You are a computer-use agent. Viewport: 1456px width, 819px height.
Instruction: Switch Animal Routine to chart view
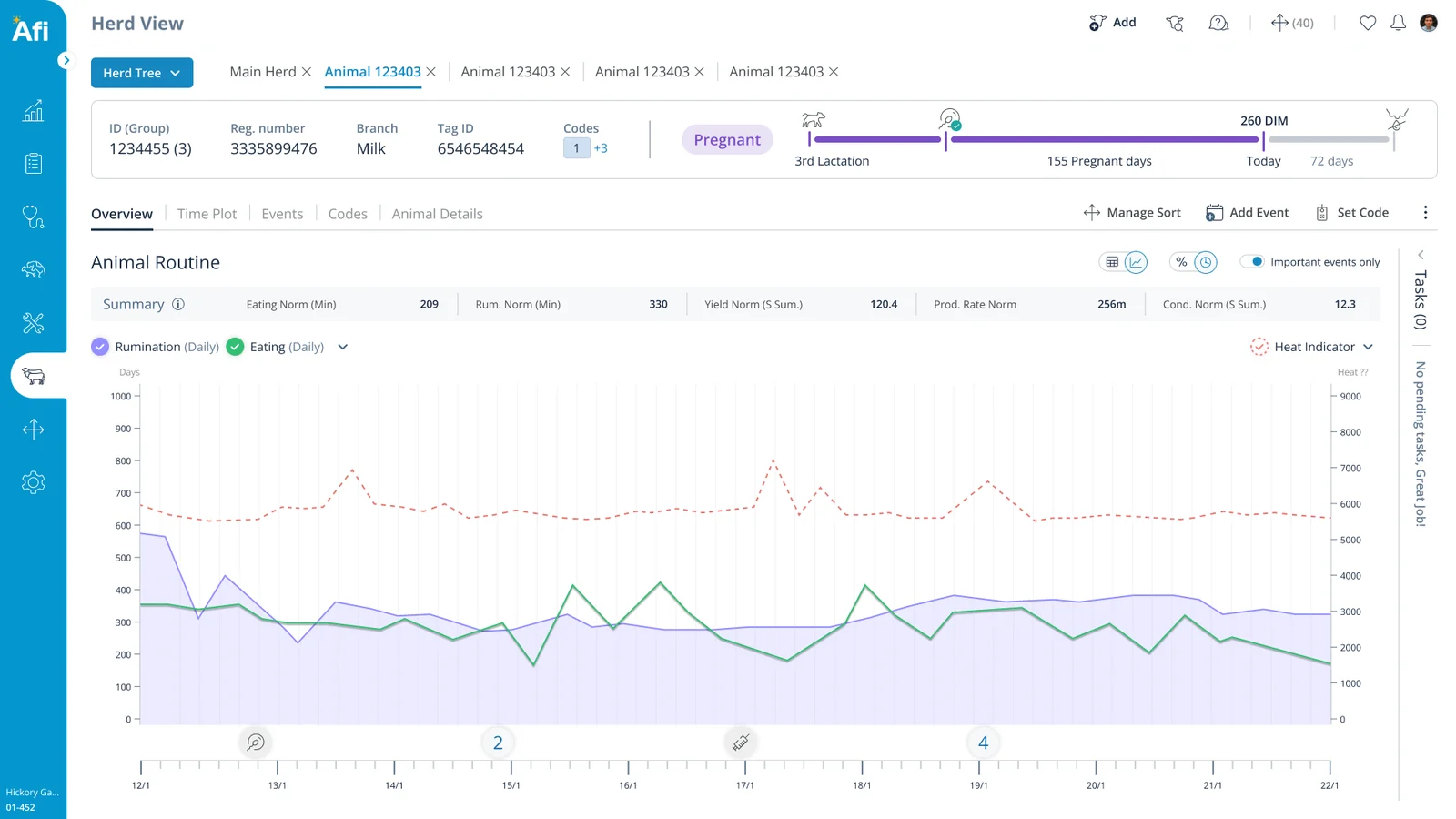point(1136,262)
